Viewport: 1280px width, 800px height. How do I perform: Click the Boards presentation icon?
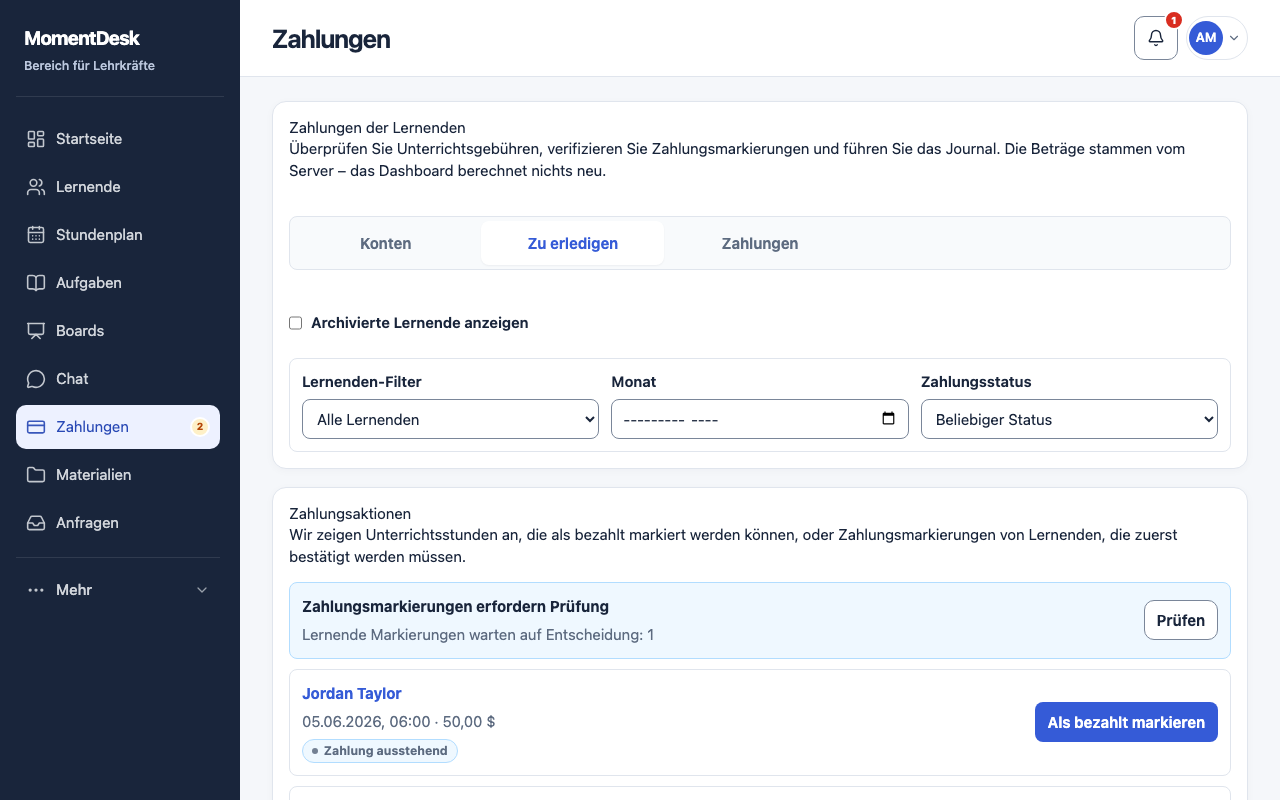tap(36, 331)
